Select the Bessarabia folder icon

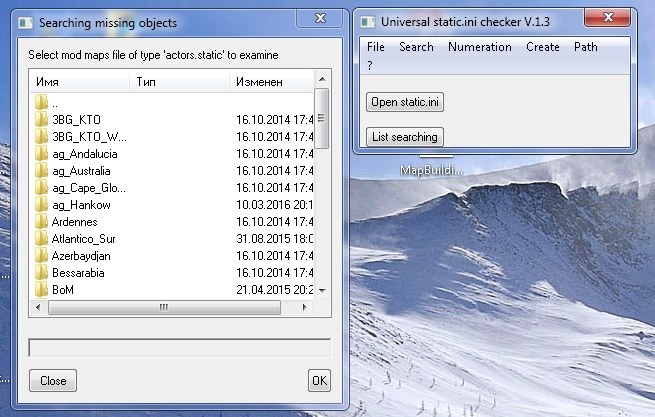click(x=41, y=272)
